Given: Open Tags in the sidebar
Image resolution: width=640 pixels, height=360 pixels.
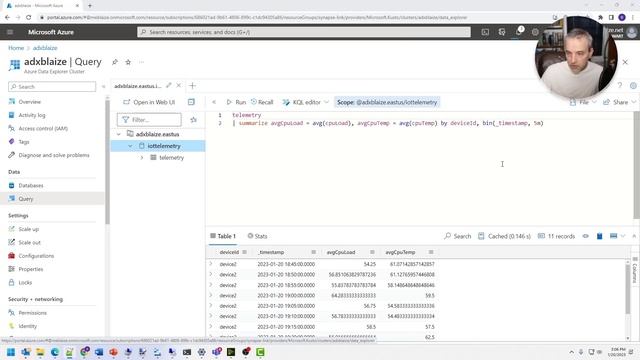Looking at the screenshot, I should 24,142.
